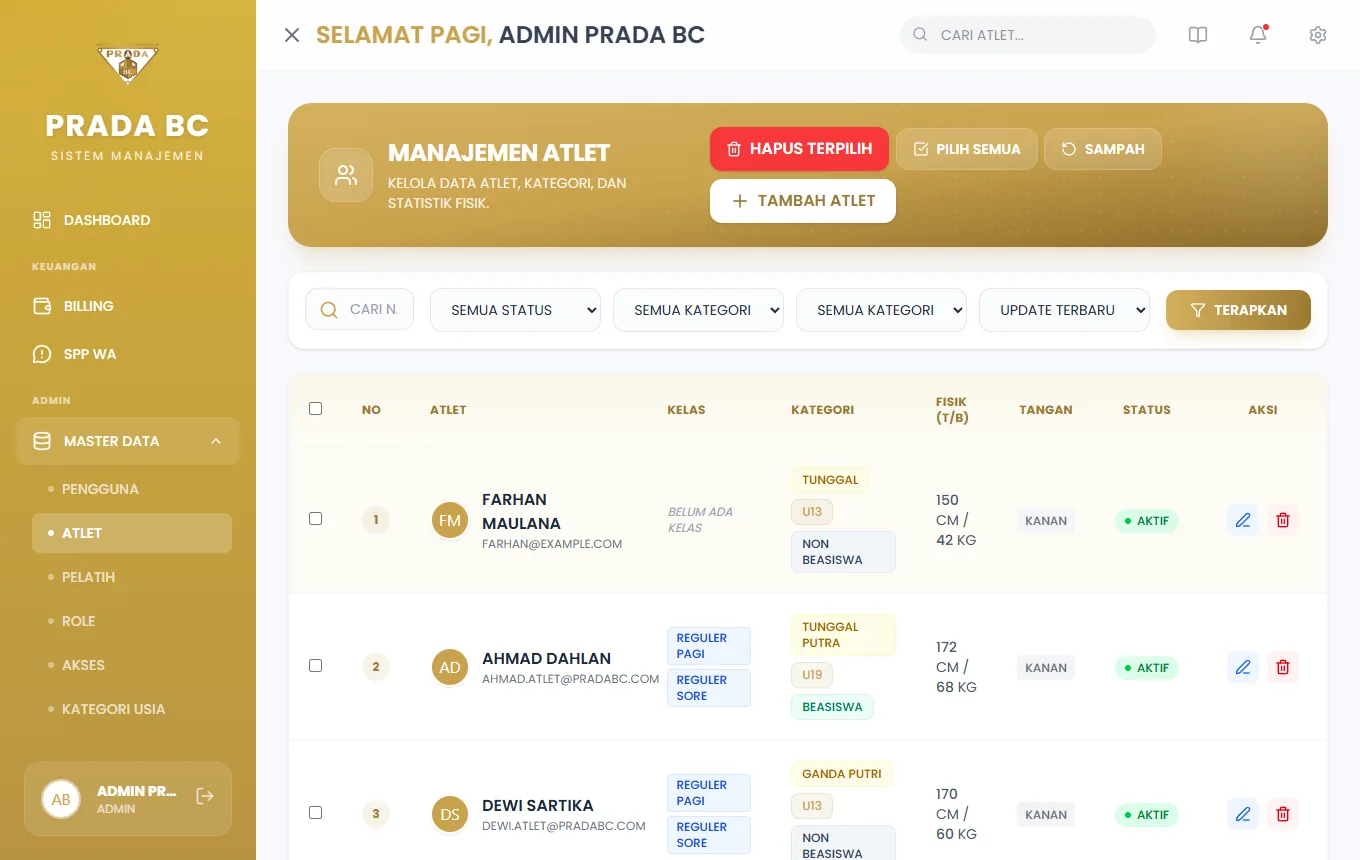1360x860 pixels.
Task: Open SPP WA in sidebar
Action: point(128,354)
